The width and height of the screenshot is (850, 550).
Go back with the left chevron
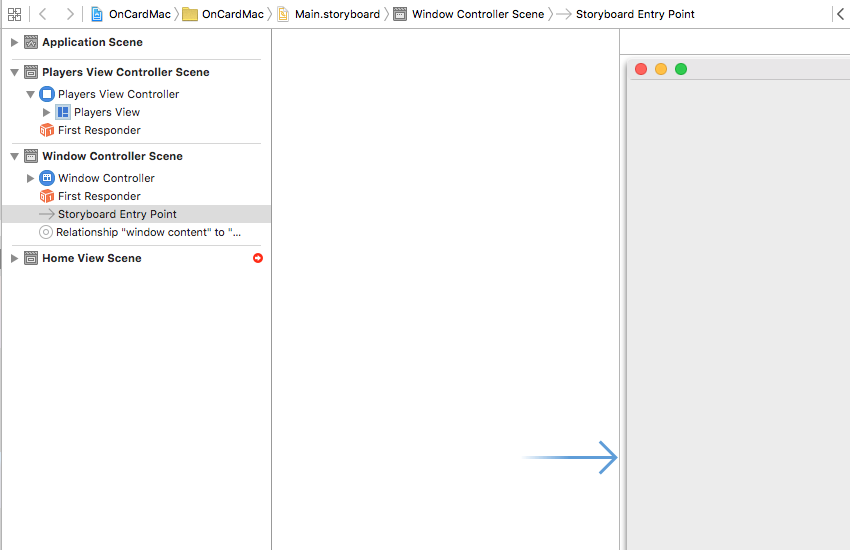tap(43, 14)
